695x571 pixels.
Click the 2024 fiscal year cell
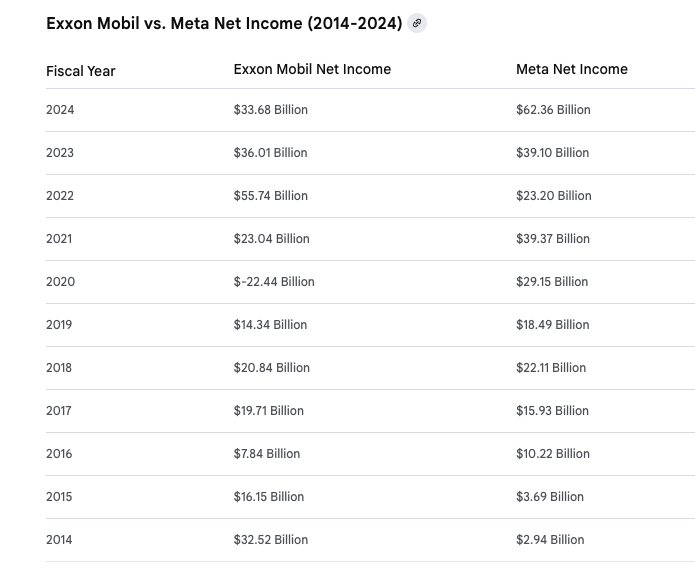[60, 110]
